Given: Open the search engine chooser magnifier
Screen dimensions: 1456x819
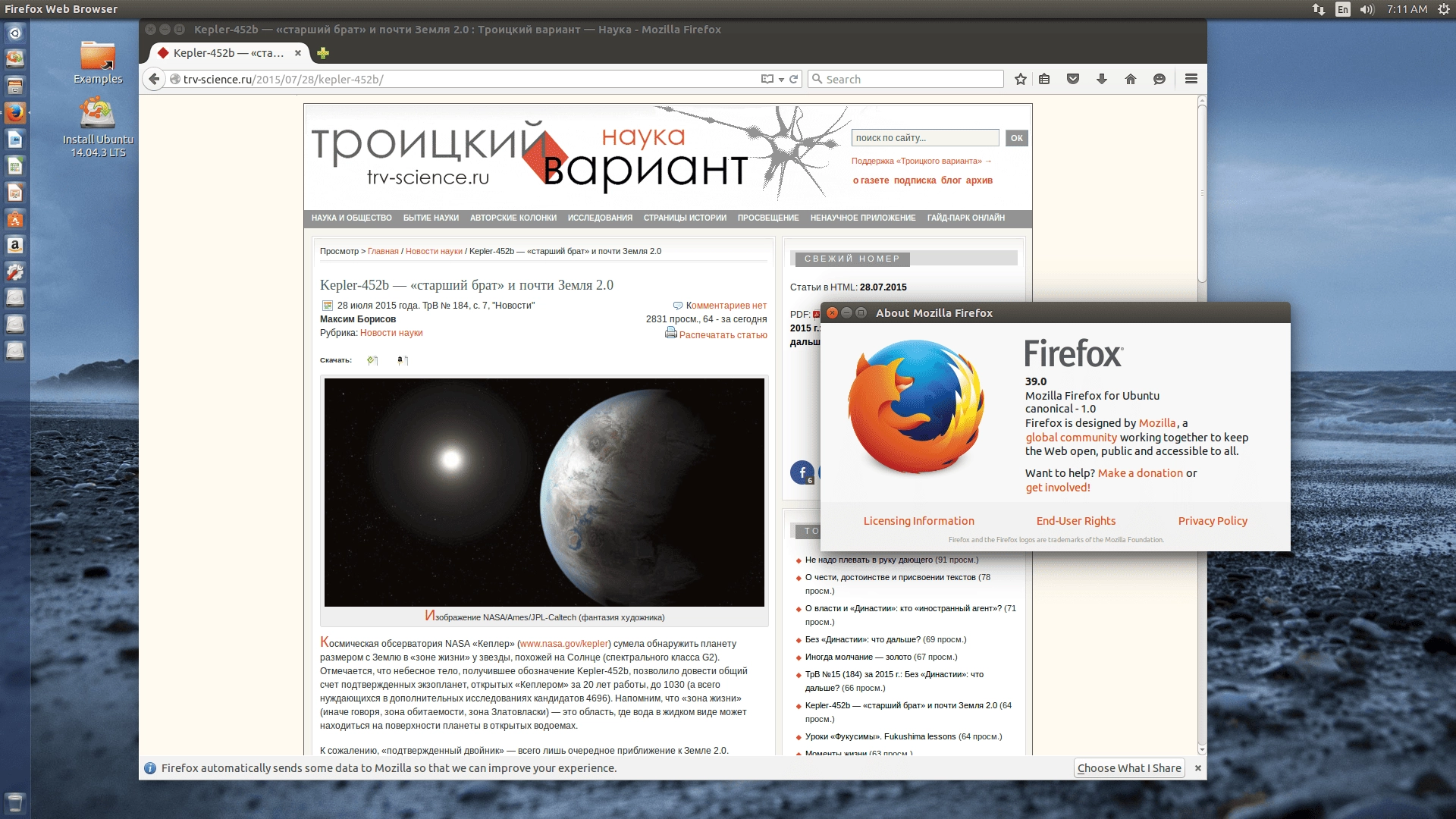Looking at the screenshot, I should [817, 79].
